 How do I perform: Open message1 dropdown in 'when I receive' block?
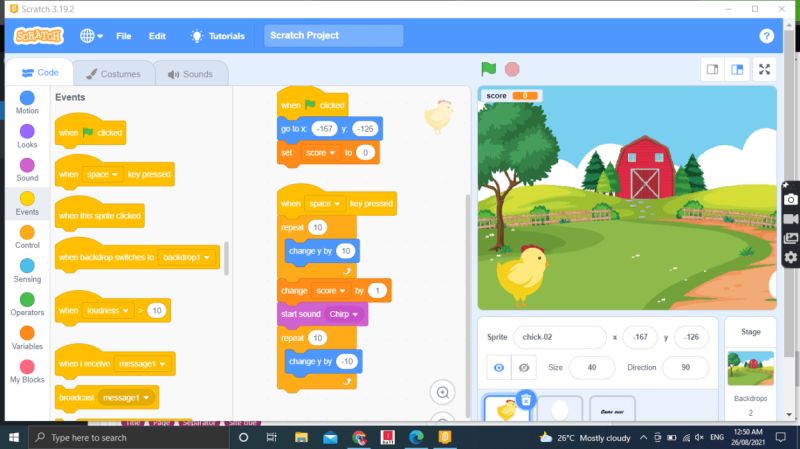[x=142, y=364]
